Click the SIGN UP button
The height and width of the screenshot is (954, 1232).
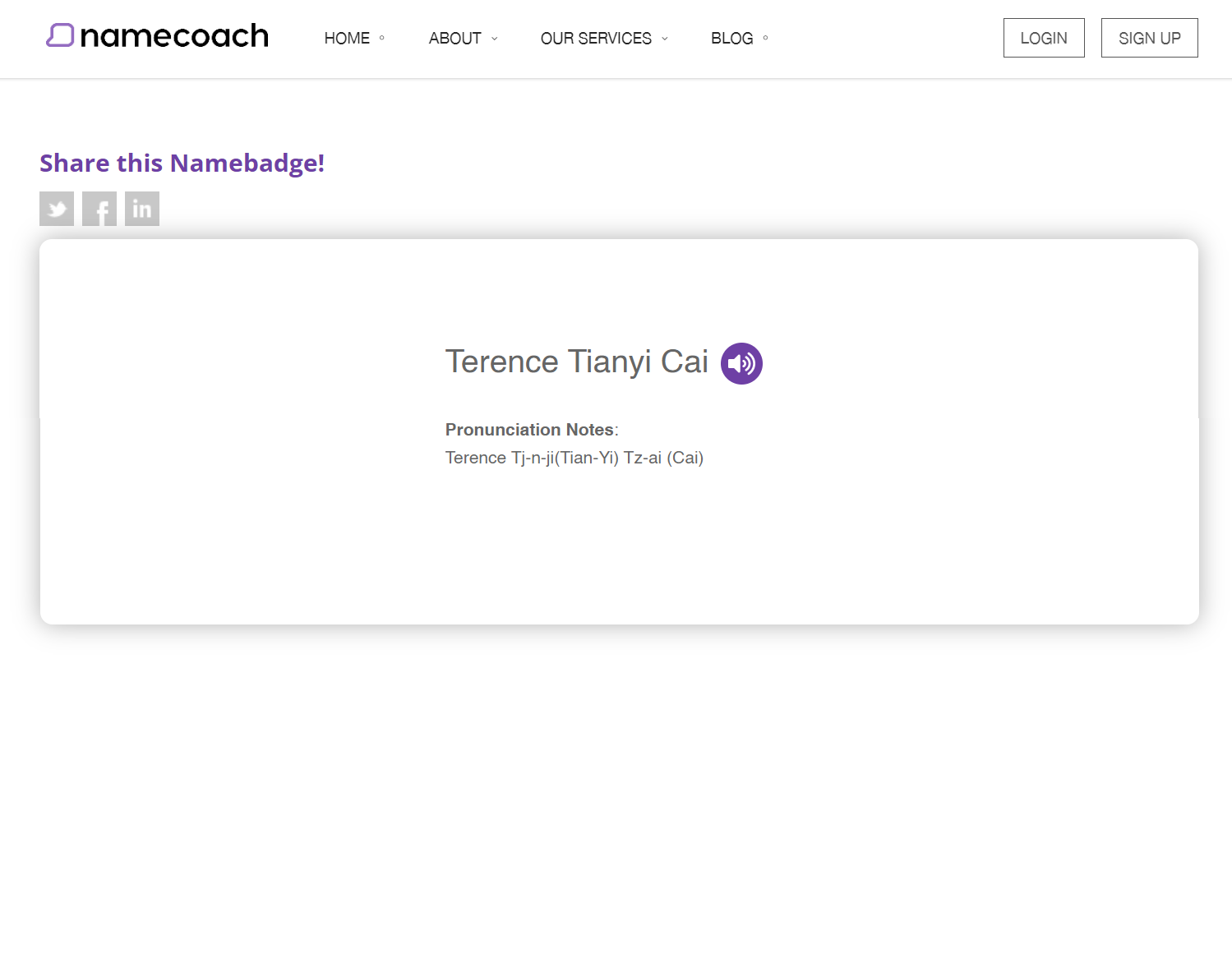point(1148,37)
